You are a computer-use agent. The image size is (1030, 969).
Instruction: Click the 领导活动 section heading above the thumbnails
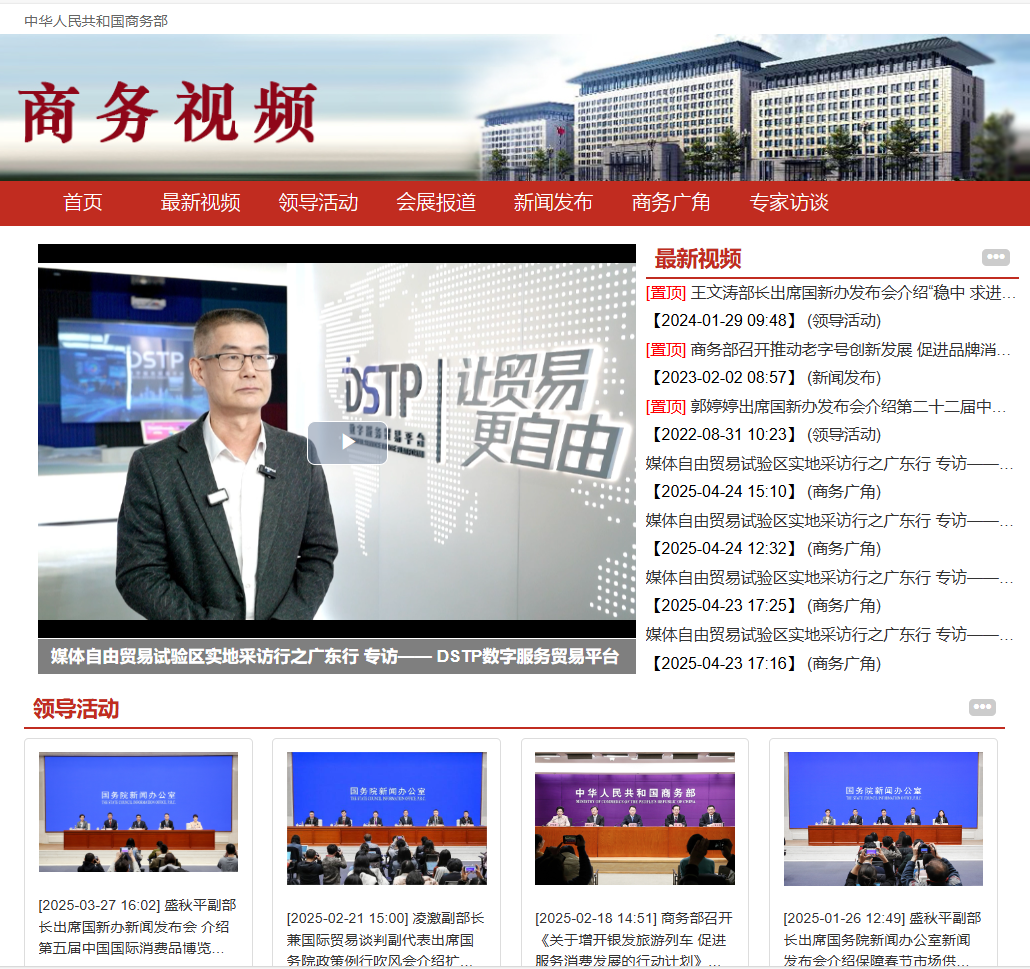pos(76,709)
